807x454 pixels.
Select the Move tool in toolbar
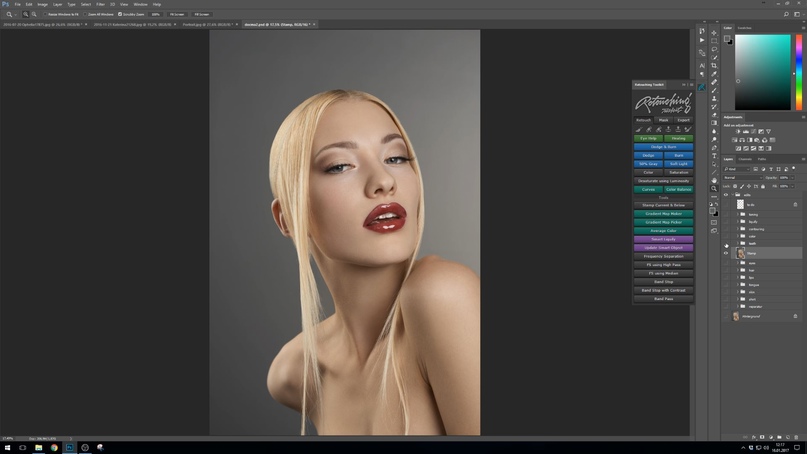pos(714,32)
